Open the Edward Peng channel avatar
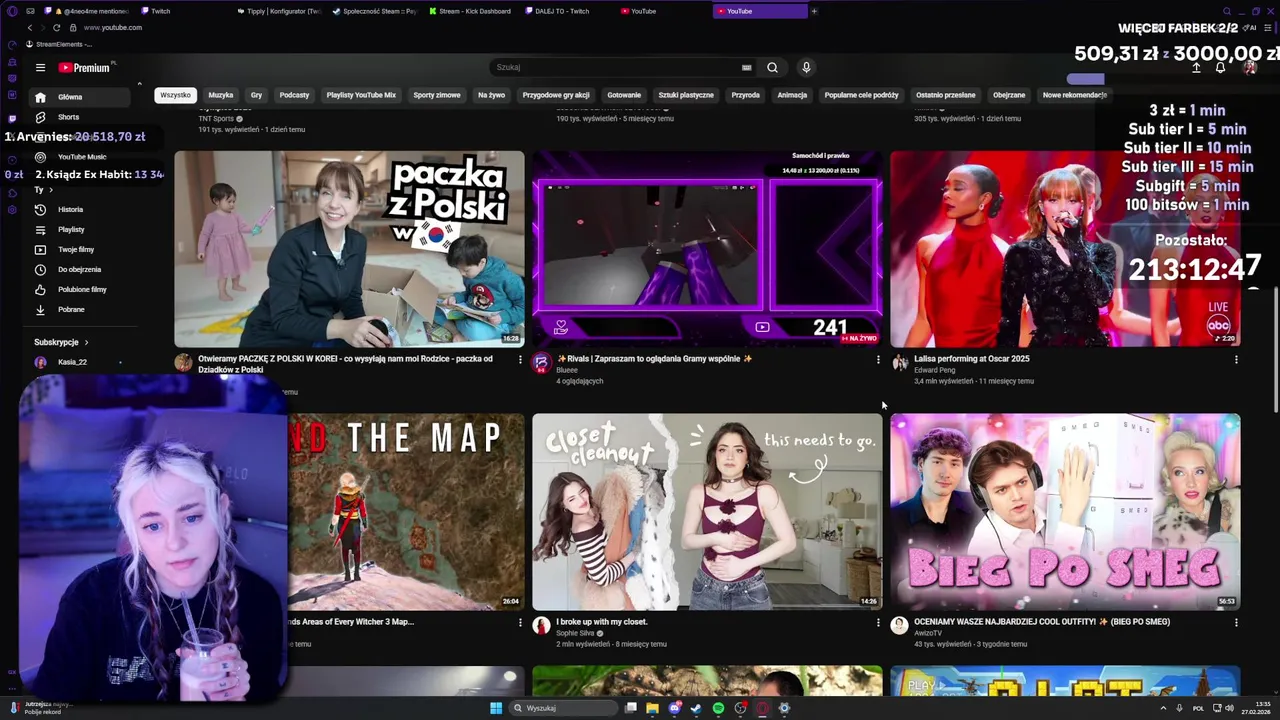Viewport: 1280px width, 720px height. [x=899, y=362]
